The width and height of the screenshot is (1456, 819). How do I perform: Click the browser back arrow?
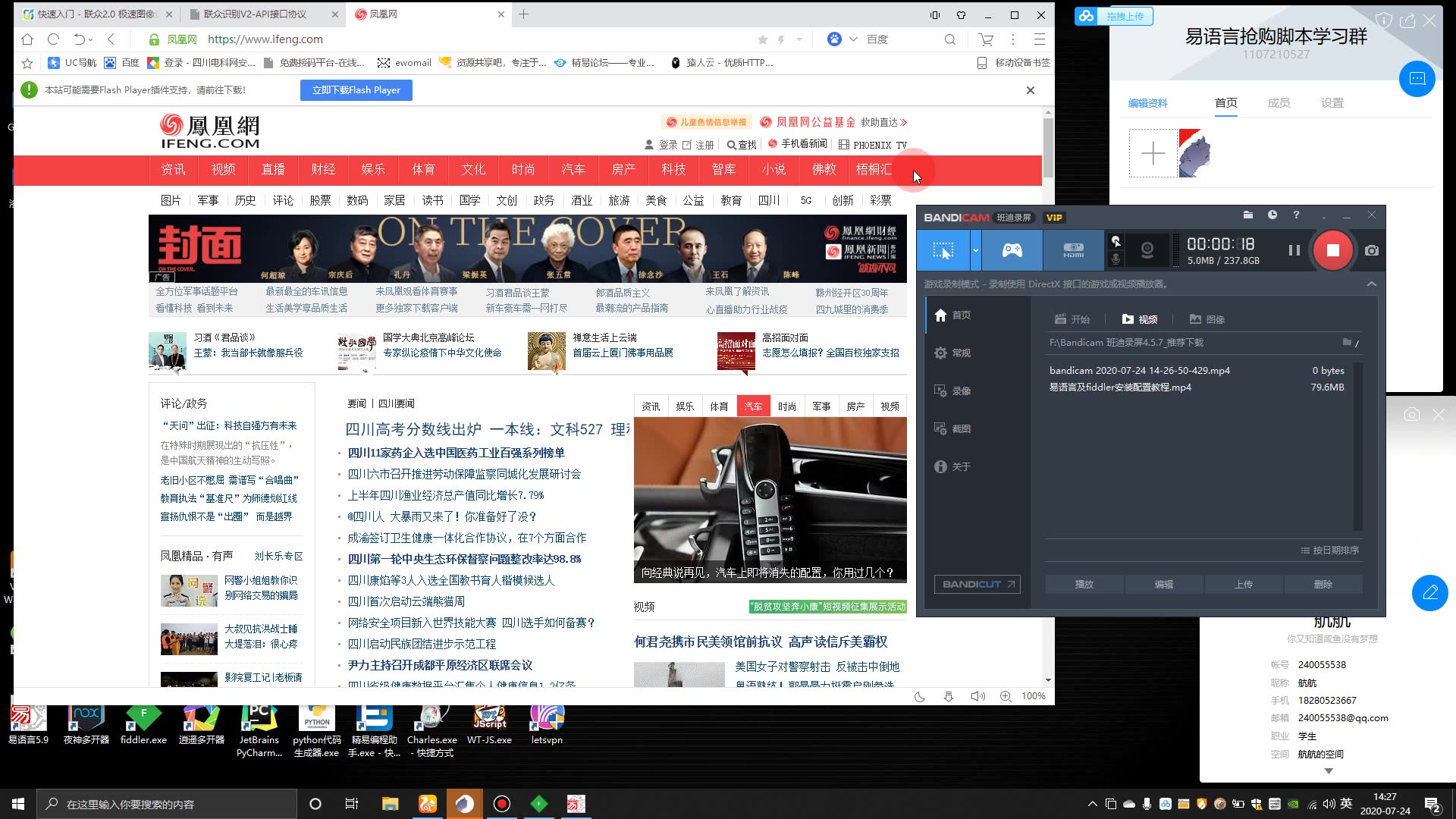pos(111,39)
